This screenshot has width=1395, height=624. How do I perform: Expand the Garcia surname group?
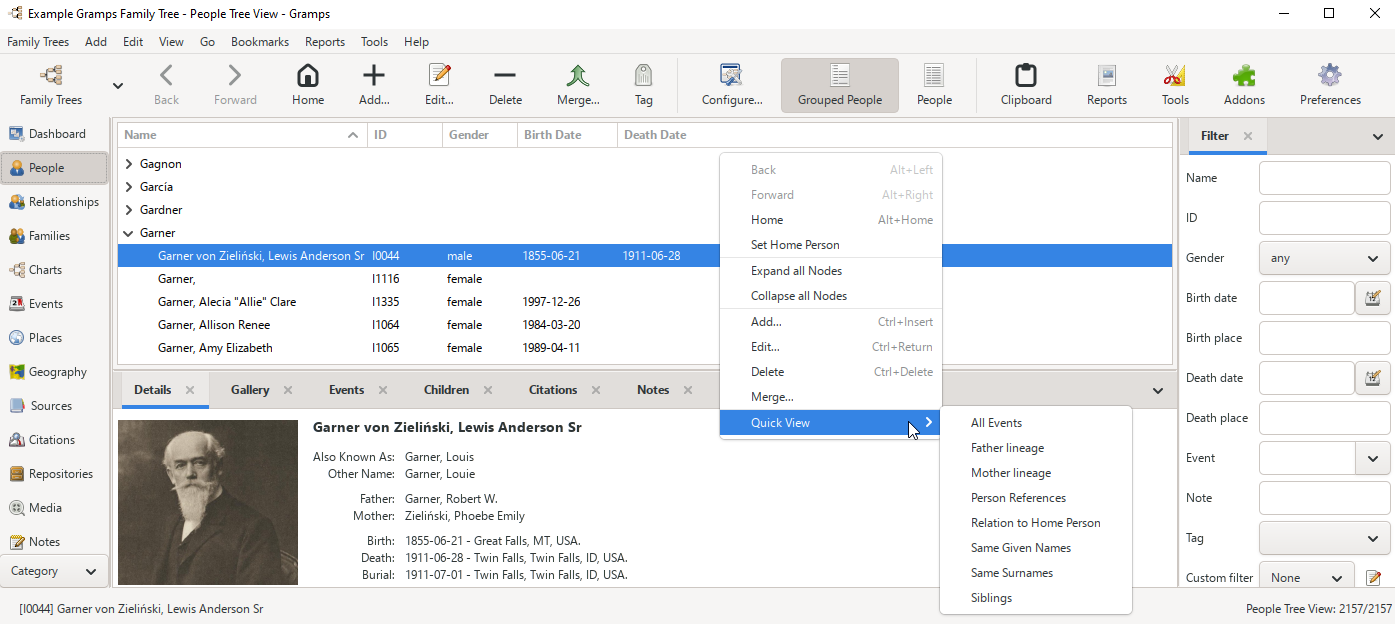129,187
